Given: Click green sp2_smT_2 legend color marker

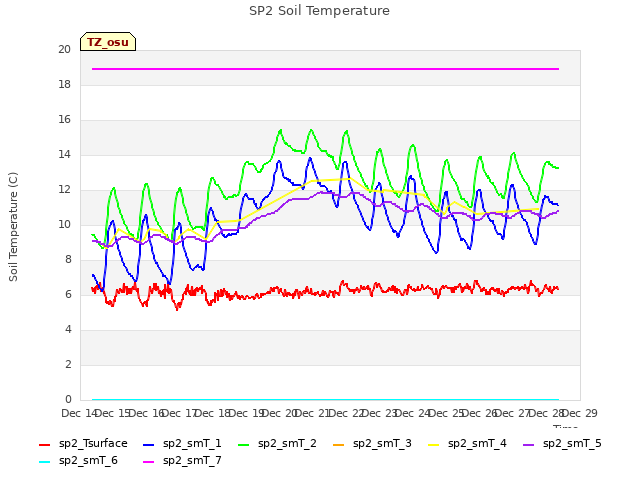Looking at the screenshot, I should coord(244,444).
